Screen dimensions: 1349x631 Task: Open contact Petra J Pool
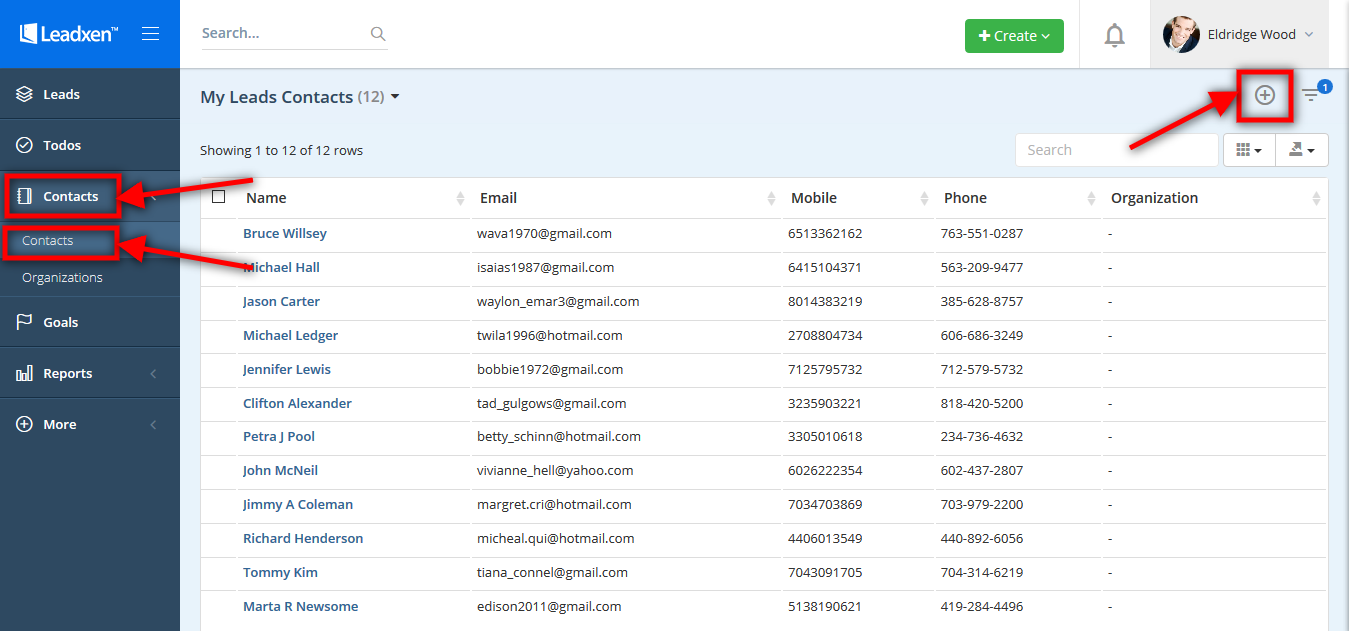(279, 437)
